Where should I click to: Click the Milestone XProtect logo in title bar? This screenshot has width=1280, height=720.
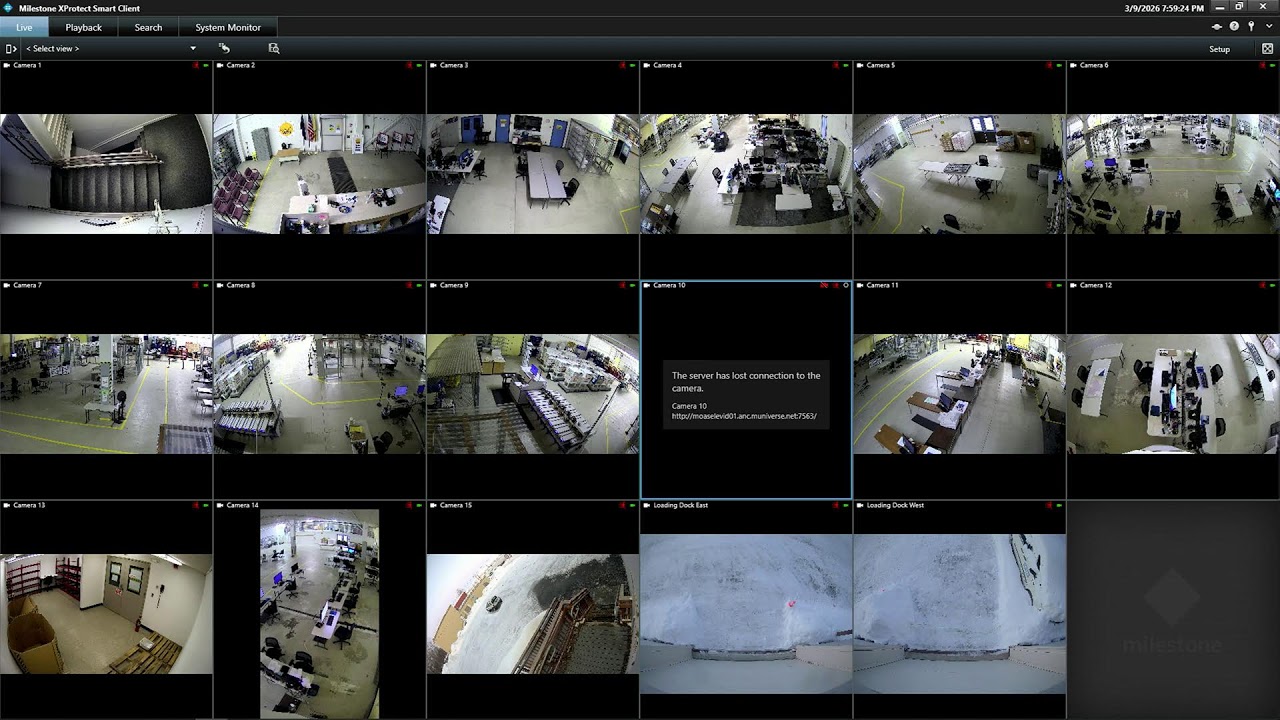(x=8, y=8)
